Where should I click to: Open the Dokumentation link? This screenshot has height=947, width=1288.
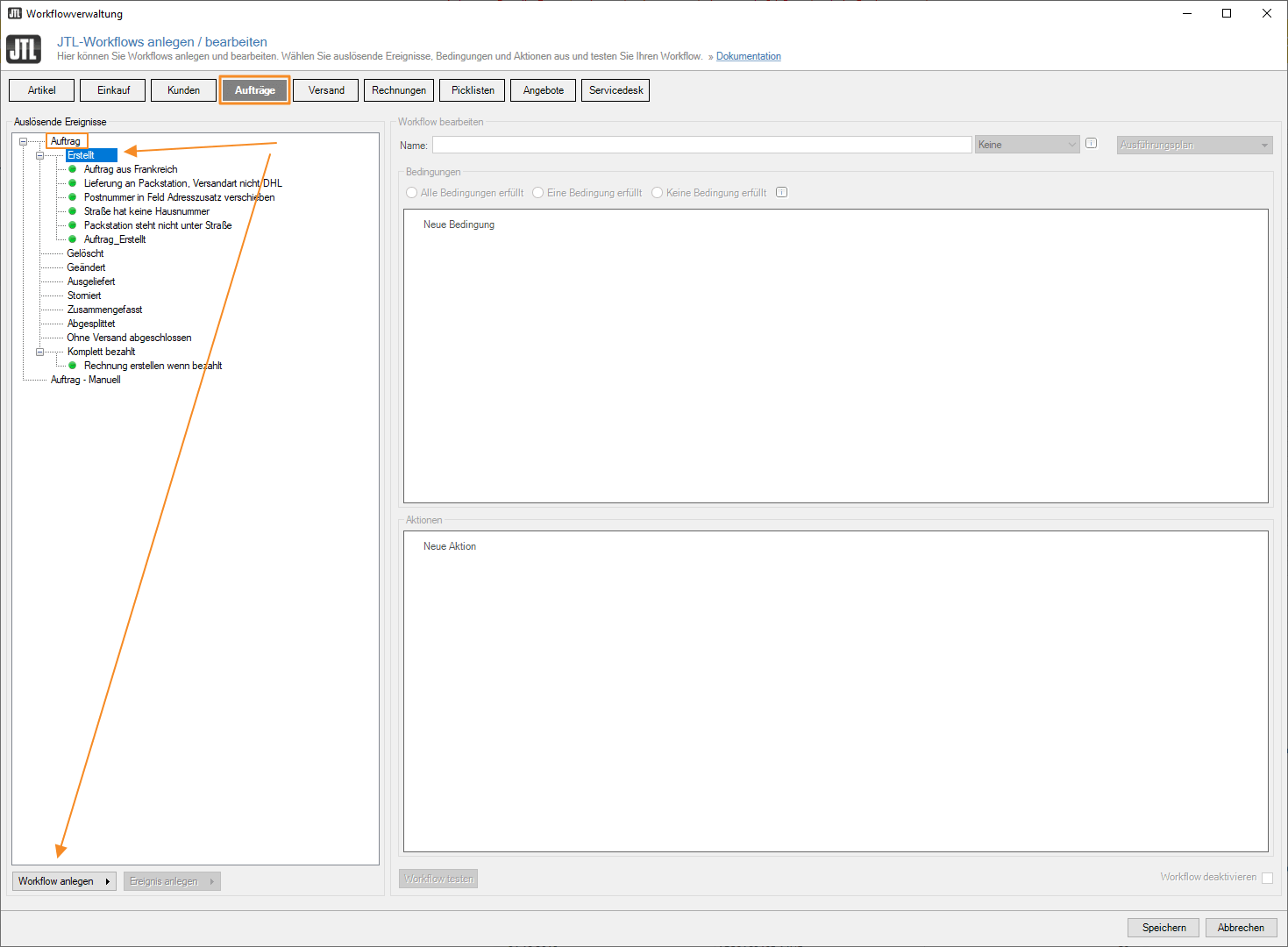[x=748, y=56]
